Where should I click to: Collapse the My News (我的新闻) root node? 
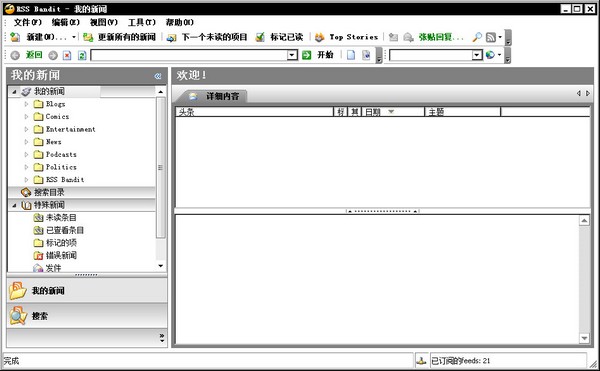pyautogui.click(x=14, y=91)
